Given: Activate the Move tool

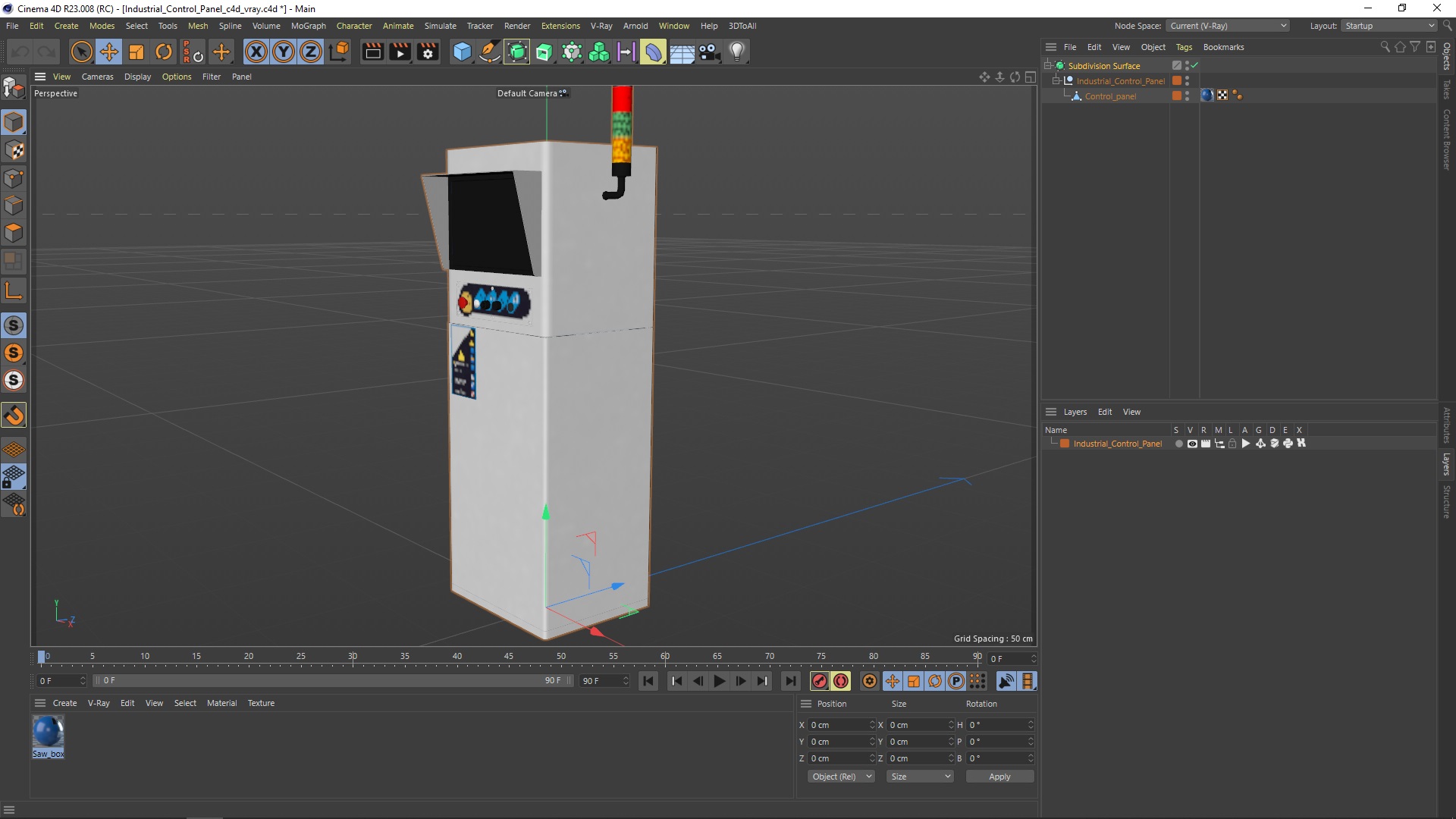Looking at the screenshot, I should coord(109,52).
